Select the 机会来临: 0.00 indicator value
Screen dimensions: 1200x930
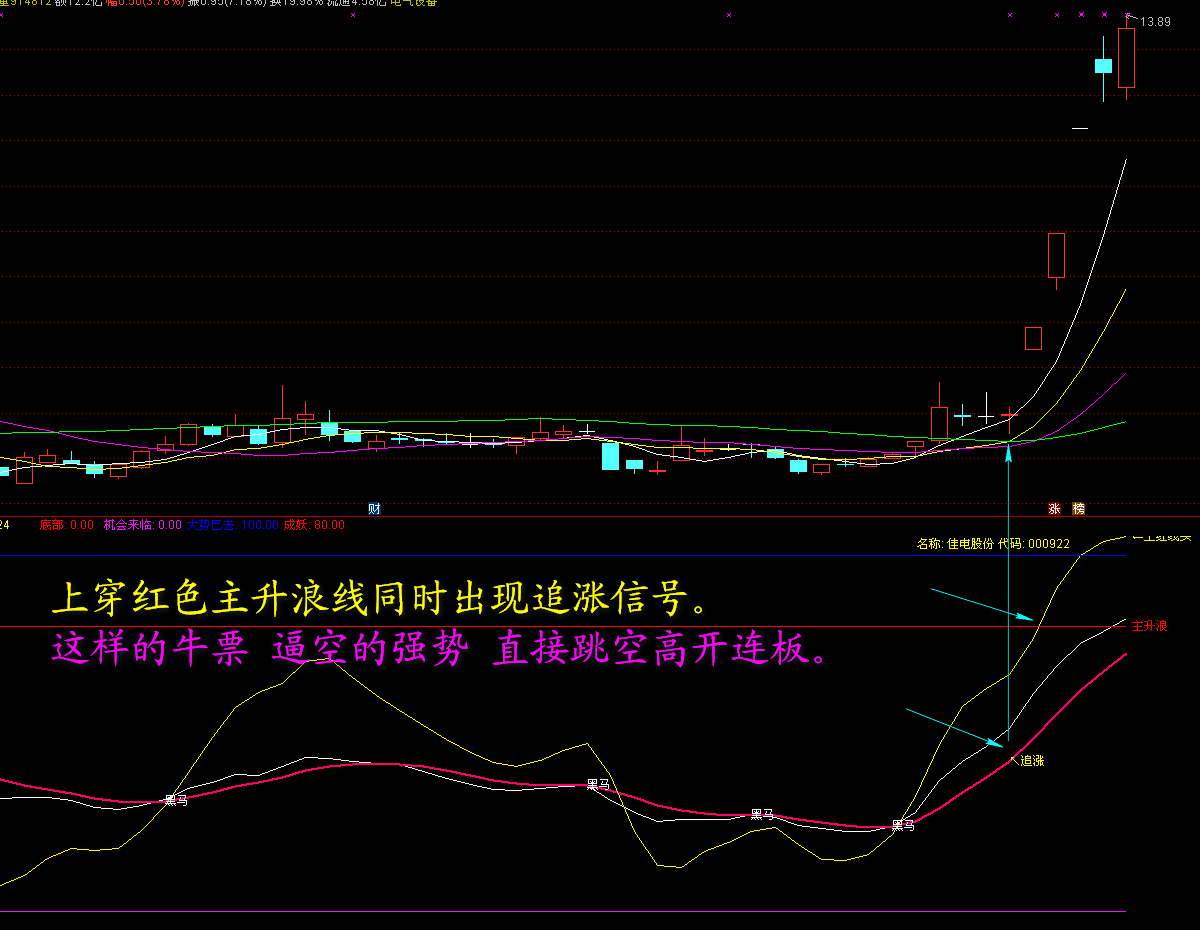pyautogui.click(x=143, y=524)
